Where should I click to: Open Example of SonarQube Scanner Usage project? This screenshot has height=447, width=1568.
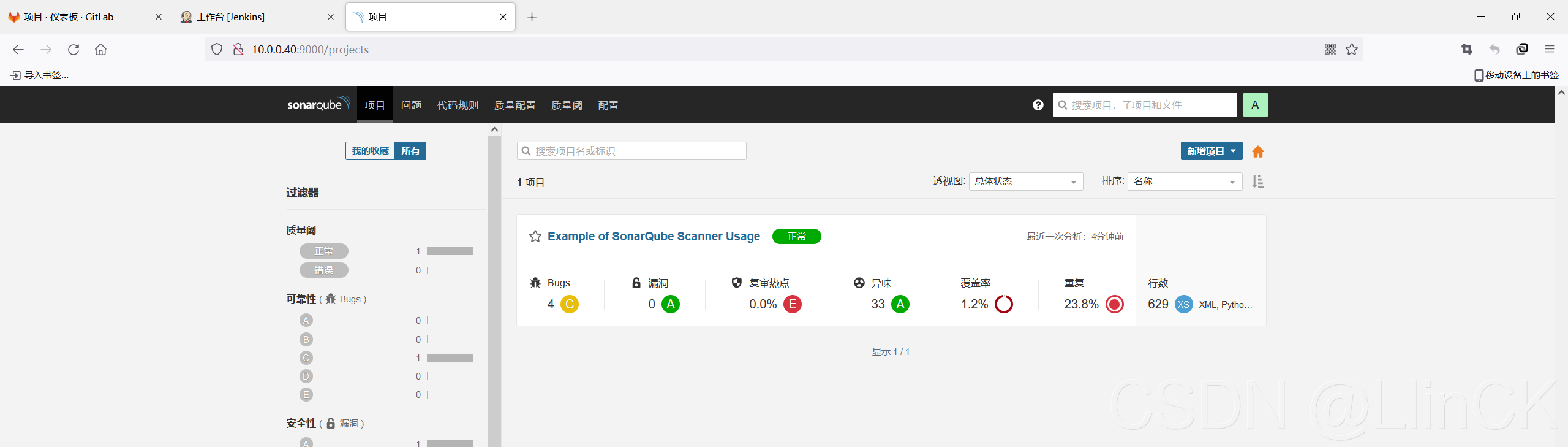point(654,236)
